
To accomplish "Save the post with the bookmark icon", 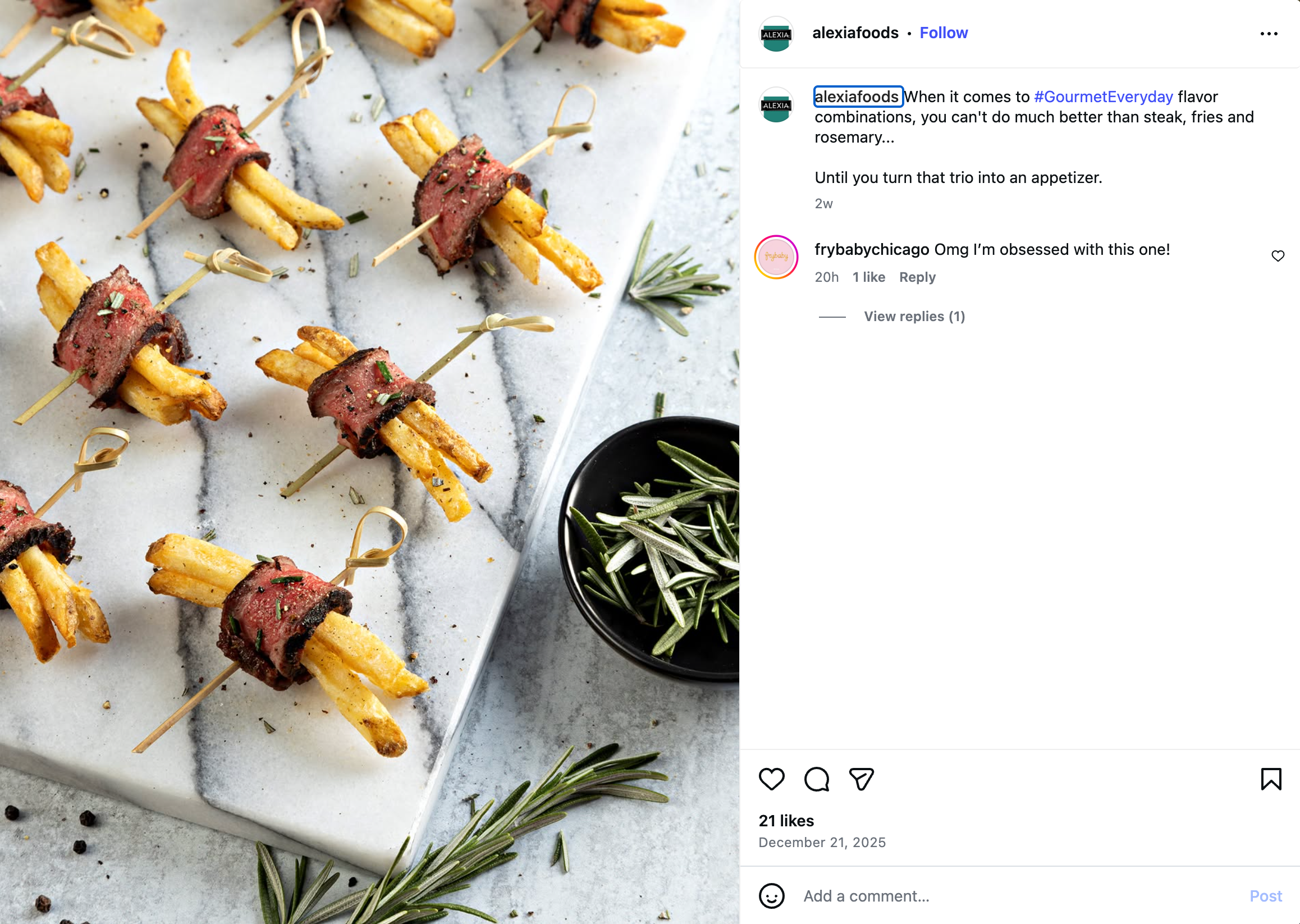I will (1270, 779).
